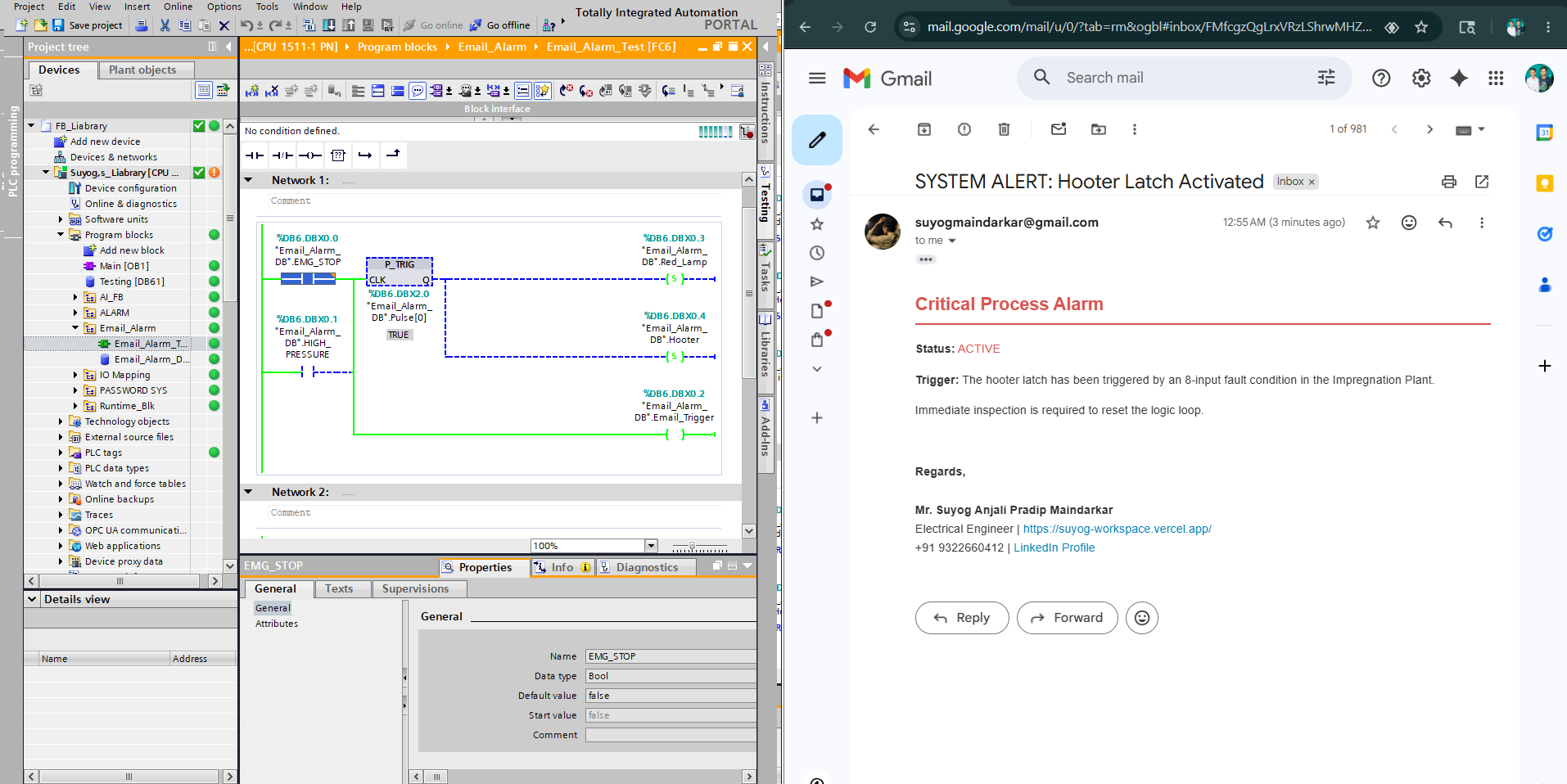Open the Options menu in TIA Portal

pos(224,7)
